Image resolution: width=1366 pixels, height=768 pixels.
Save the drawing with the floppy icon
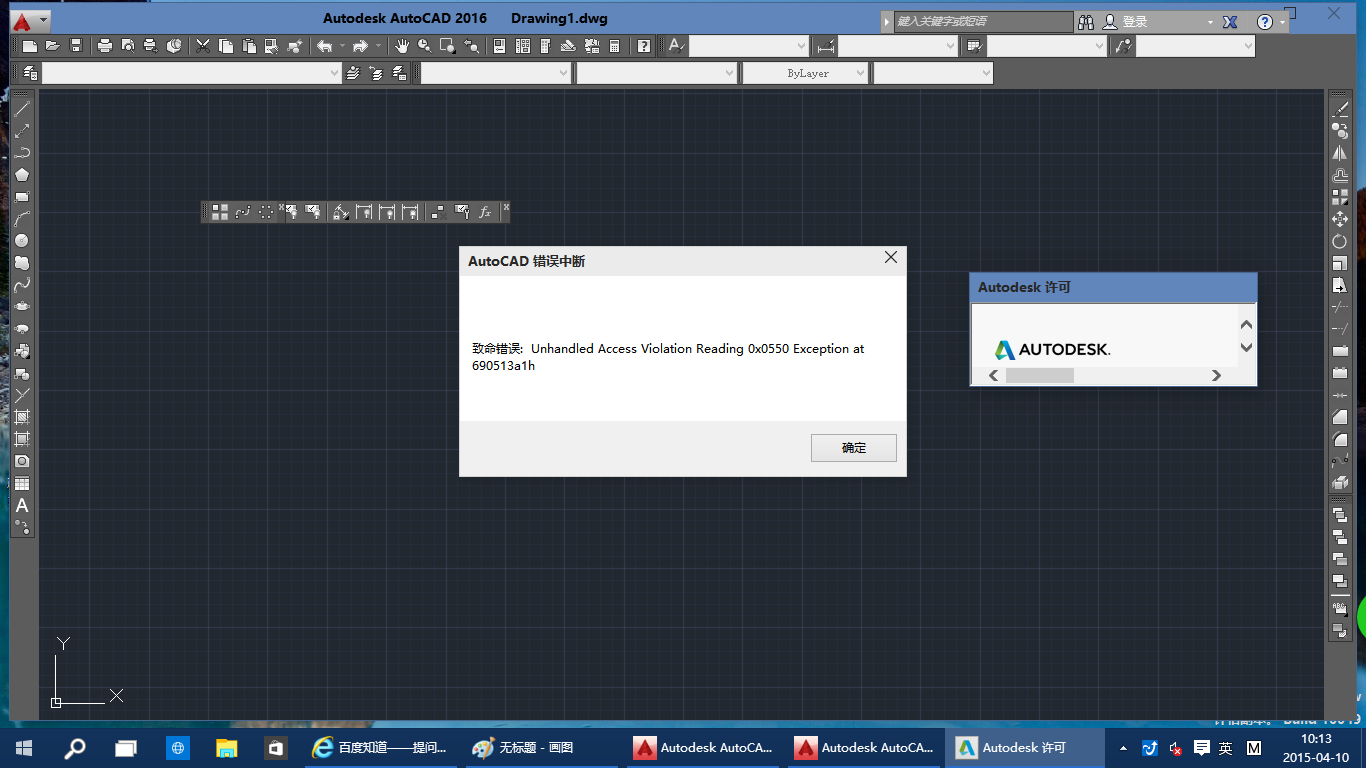click(76, 46)
